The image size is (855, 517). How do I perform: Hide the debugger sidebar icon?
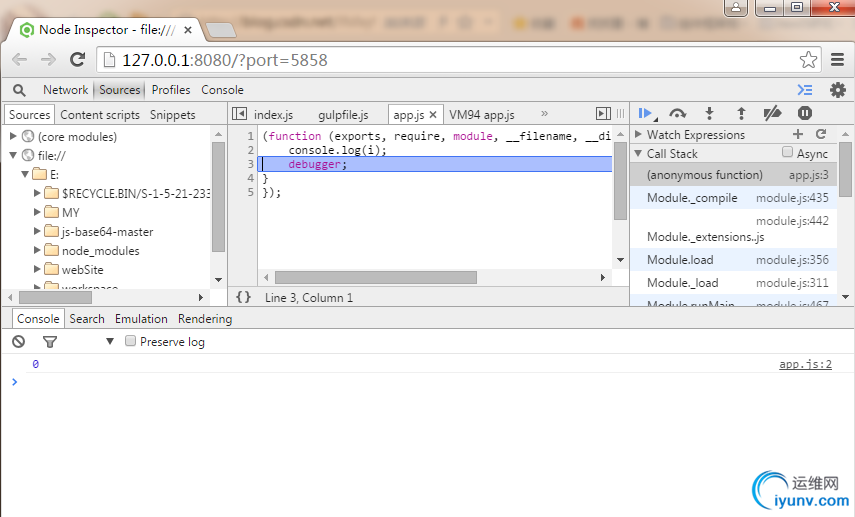pyautogui.click(x=603, y=113)
